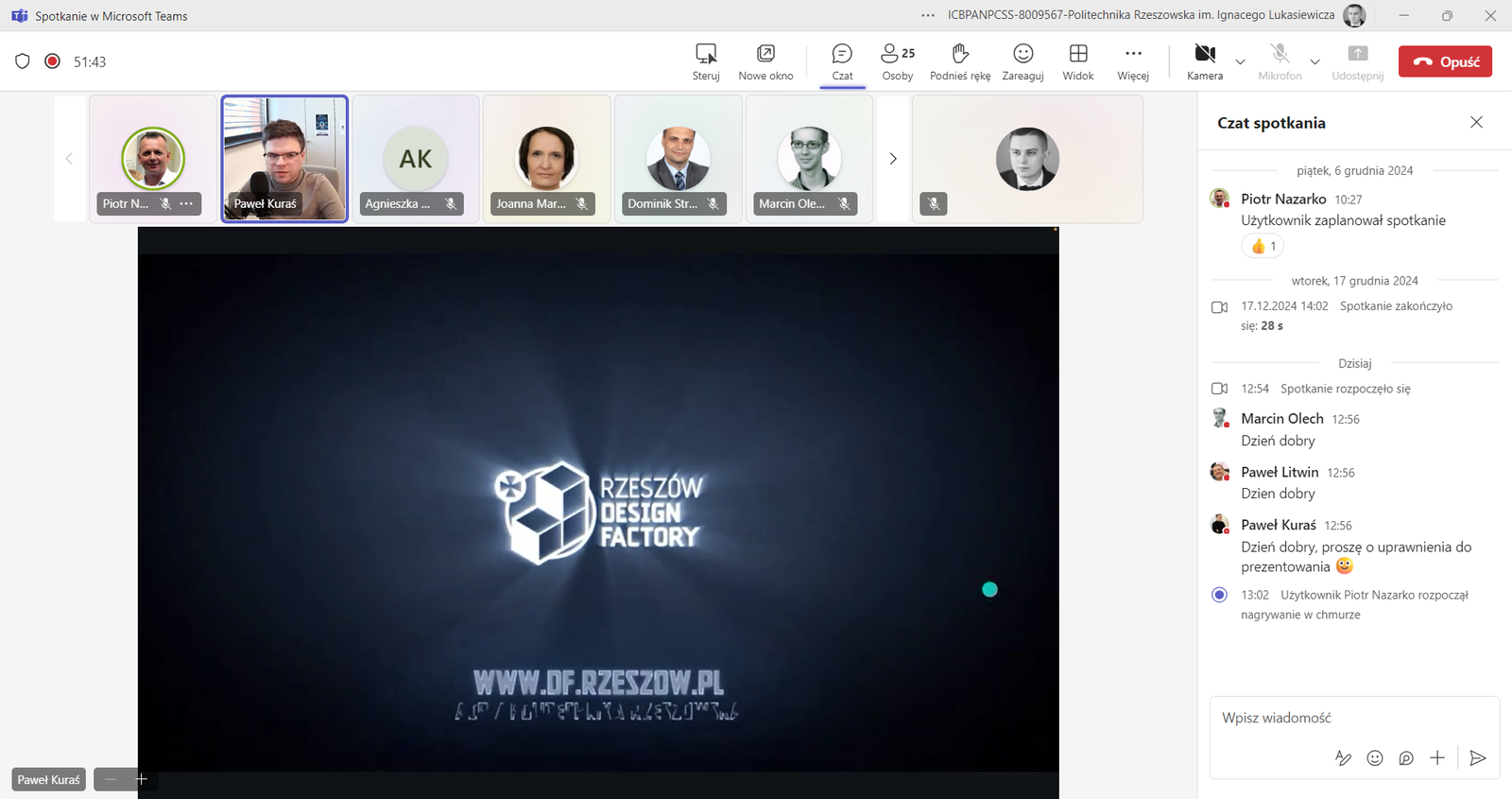Pop out meeting with Nowe okno
The height and width of the screenshot is (799, 1512).
click(765, 61)
